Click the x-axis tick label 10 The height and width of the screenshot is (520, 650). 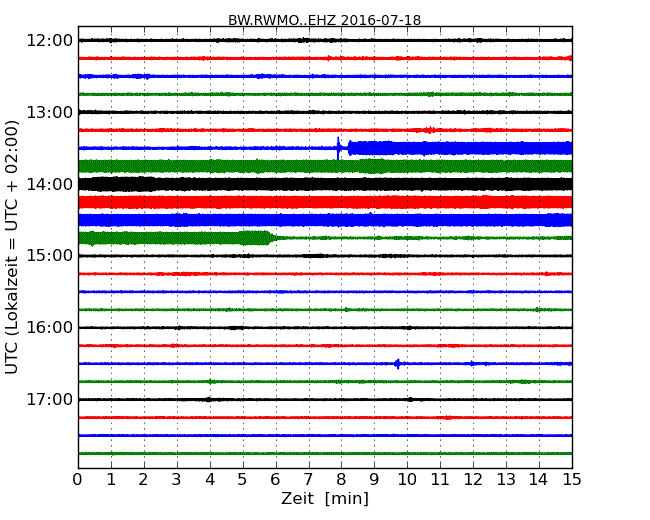click(x=407, y=480)
